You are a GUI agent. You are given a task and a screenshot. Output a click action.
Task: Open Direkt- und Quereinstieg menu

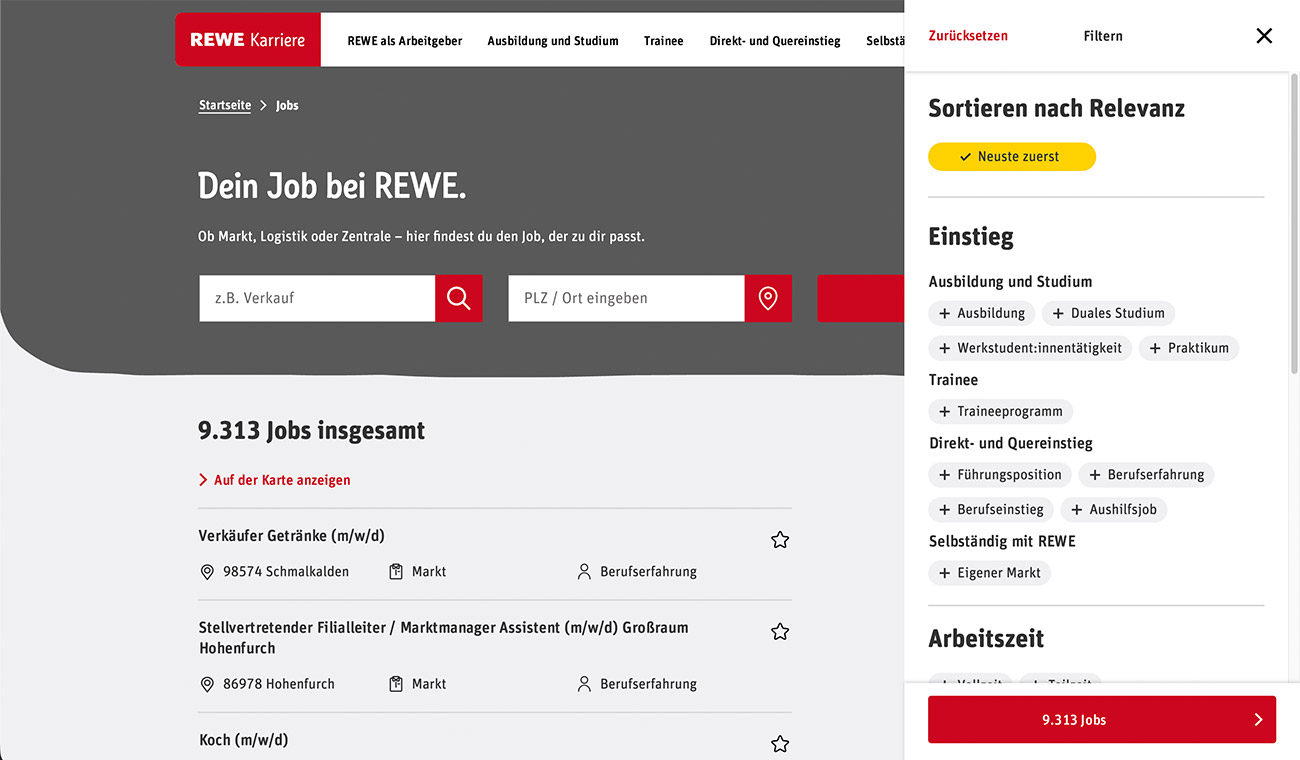click(775, 41)
